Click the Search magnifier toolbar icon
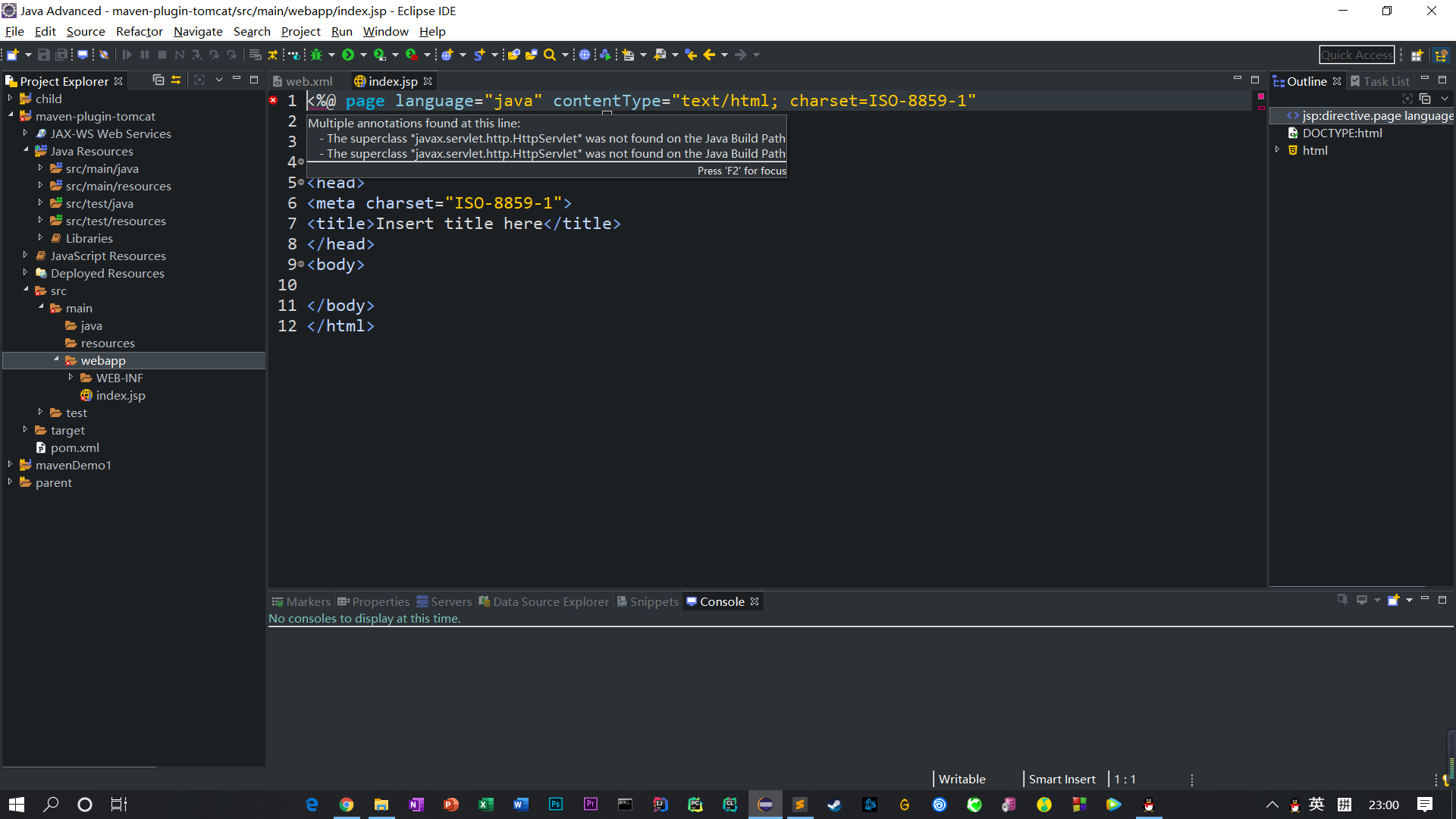This screenshot has height=819, width=1456. [x=550, y=55]
